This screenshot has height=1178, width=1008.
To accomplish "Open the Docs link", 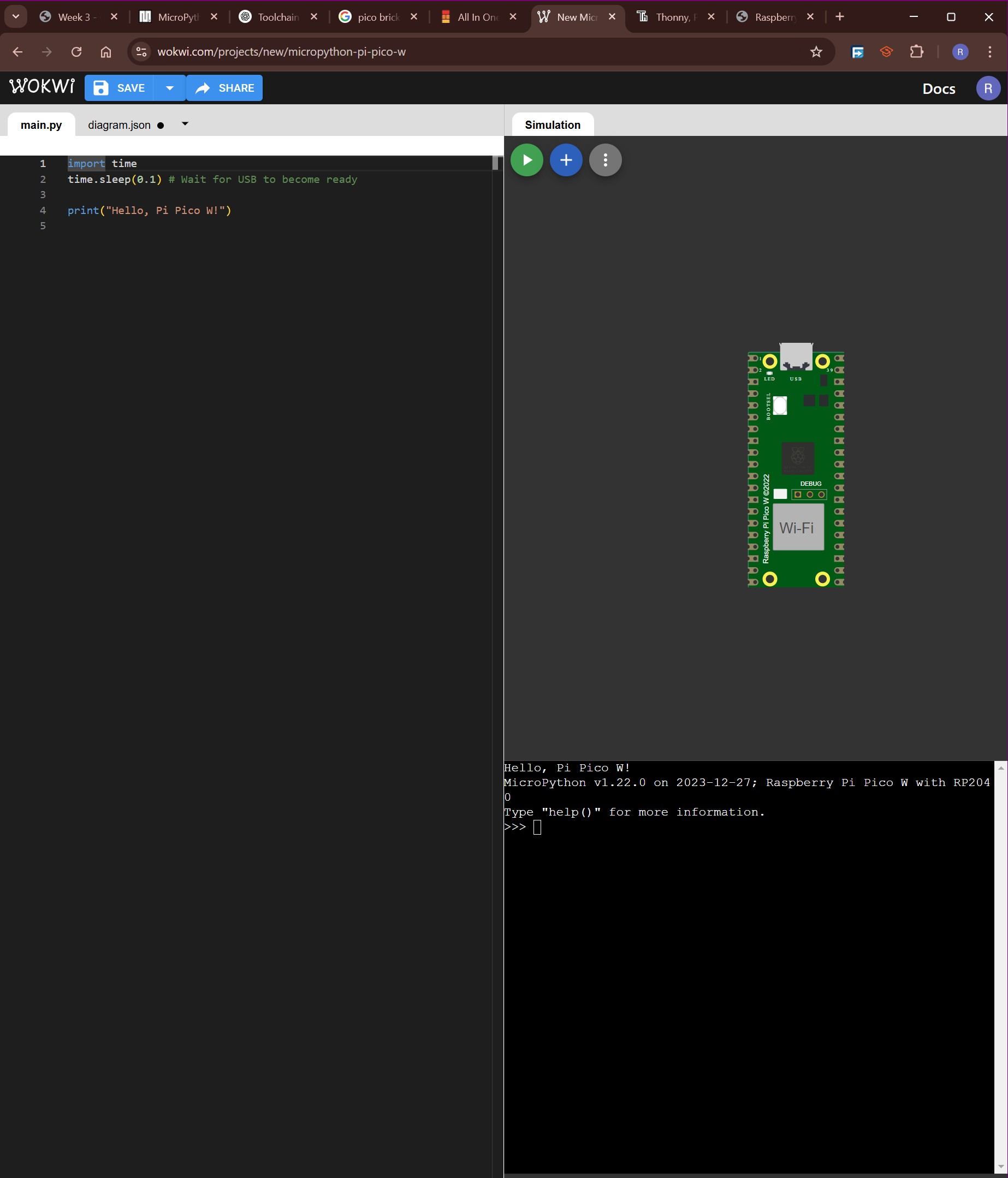I will point(939,88).
